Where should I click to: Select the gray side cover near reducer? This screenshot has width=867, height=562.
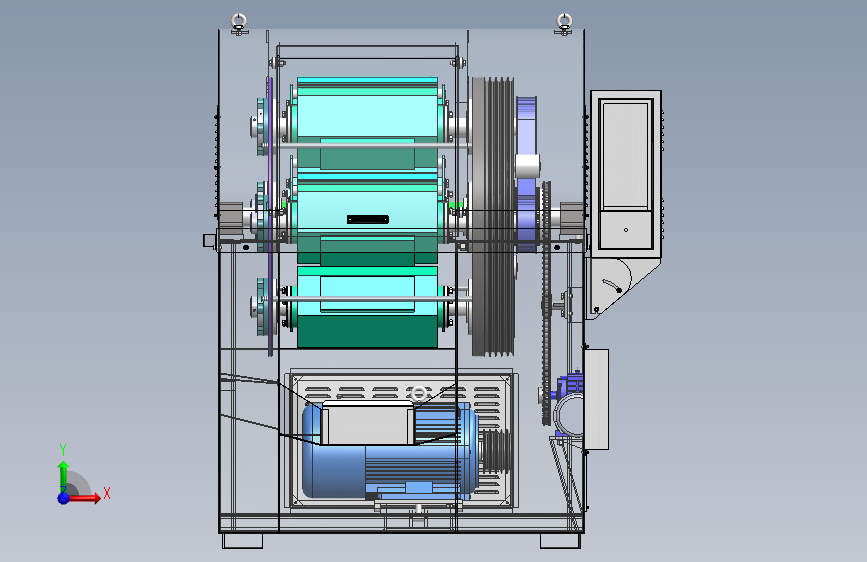pyautogui.click(x=596, y=399)
